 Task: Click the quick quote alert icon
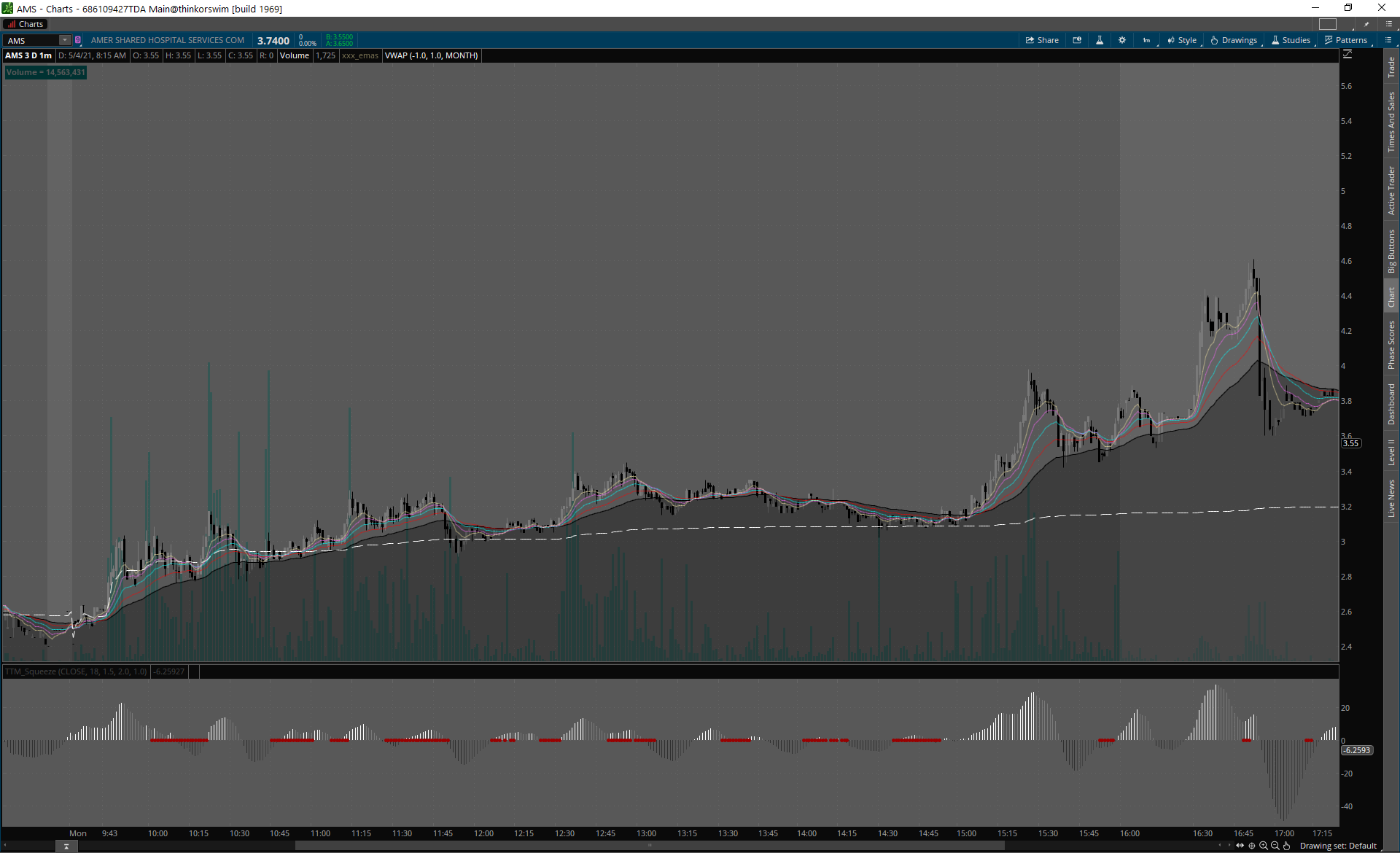click(x=1077, y=40)
